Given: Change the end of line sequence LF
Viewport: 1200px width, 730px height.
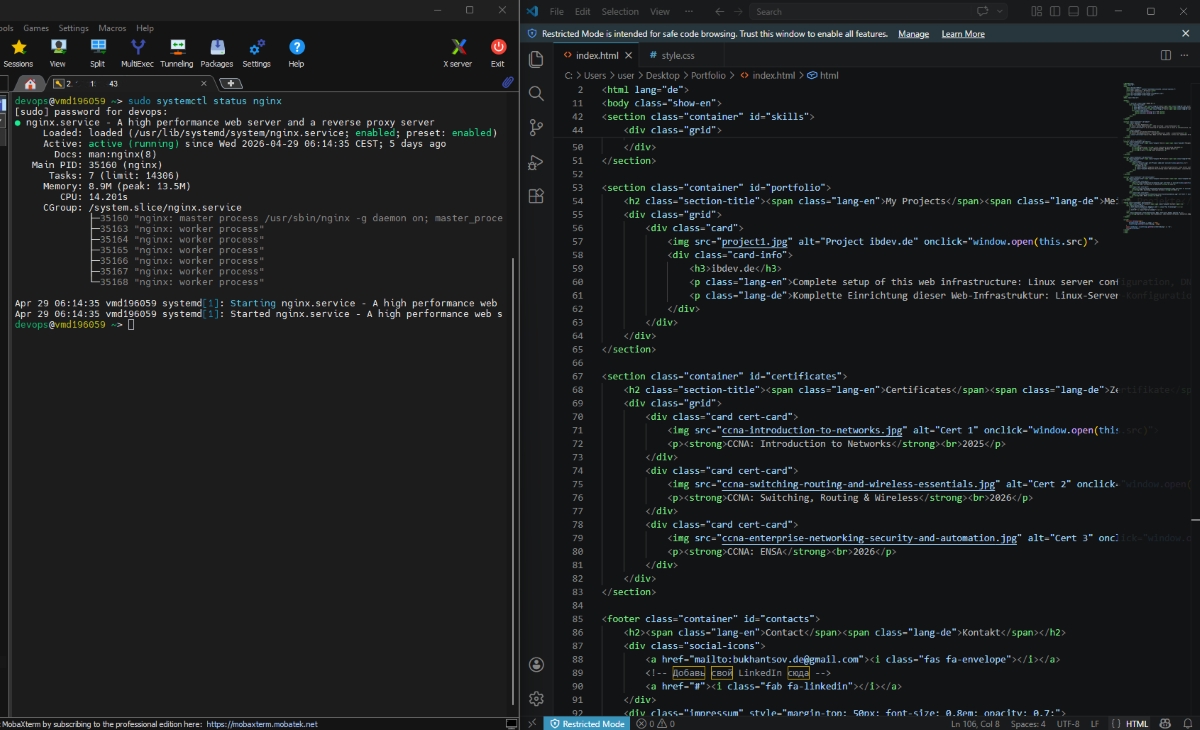Looking at the screenshot, I should pyautogui.click(x=1095, y=723).
